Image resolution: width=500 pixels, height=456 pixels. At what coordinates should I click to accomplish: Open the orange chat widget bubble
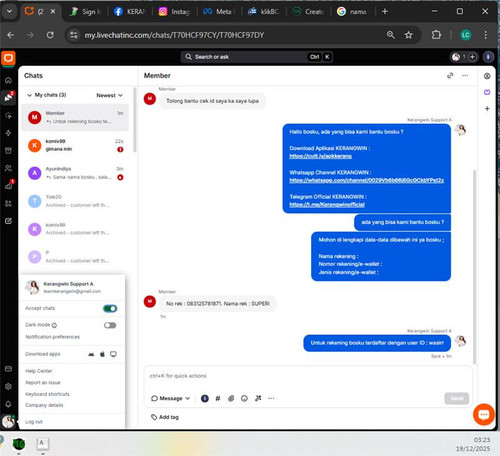pyautogui.click(x=483, y=414)
